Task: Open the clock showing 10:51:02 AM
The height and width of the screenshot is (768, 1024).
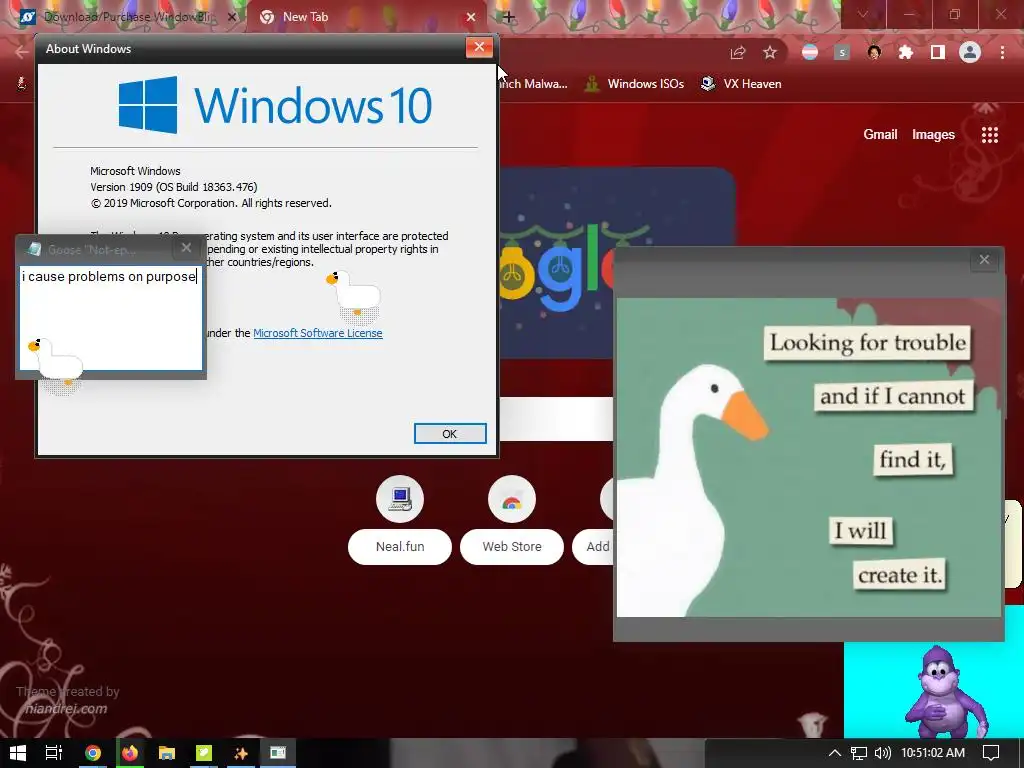Action: pyautogui.click(x=933, y=753)
